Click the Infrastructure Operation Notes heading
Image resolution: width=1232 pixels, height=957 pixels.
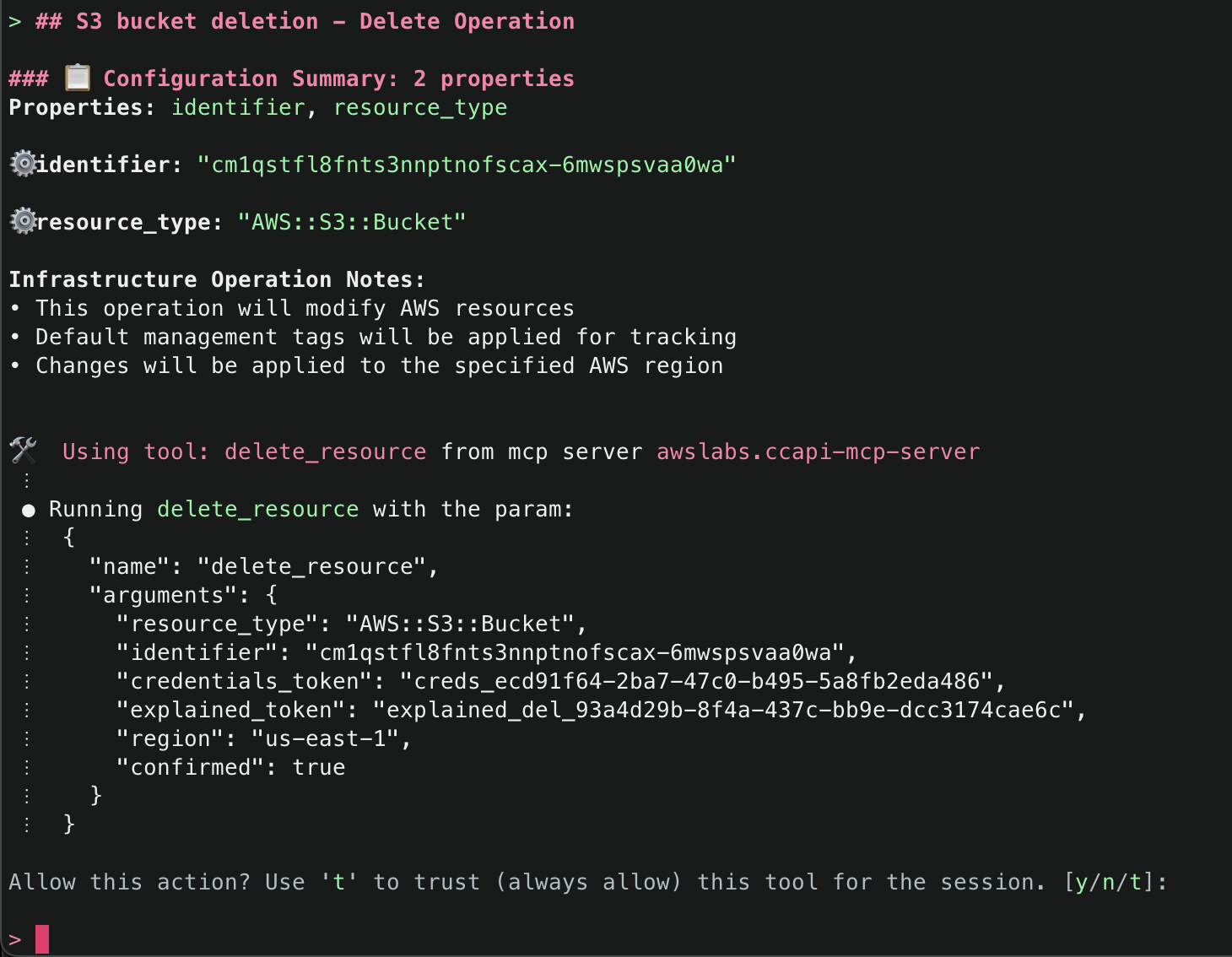click(x=217, y=279)
